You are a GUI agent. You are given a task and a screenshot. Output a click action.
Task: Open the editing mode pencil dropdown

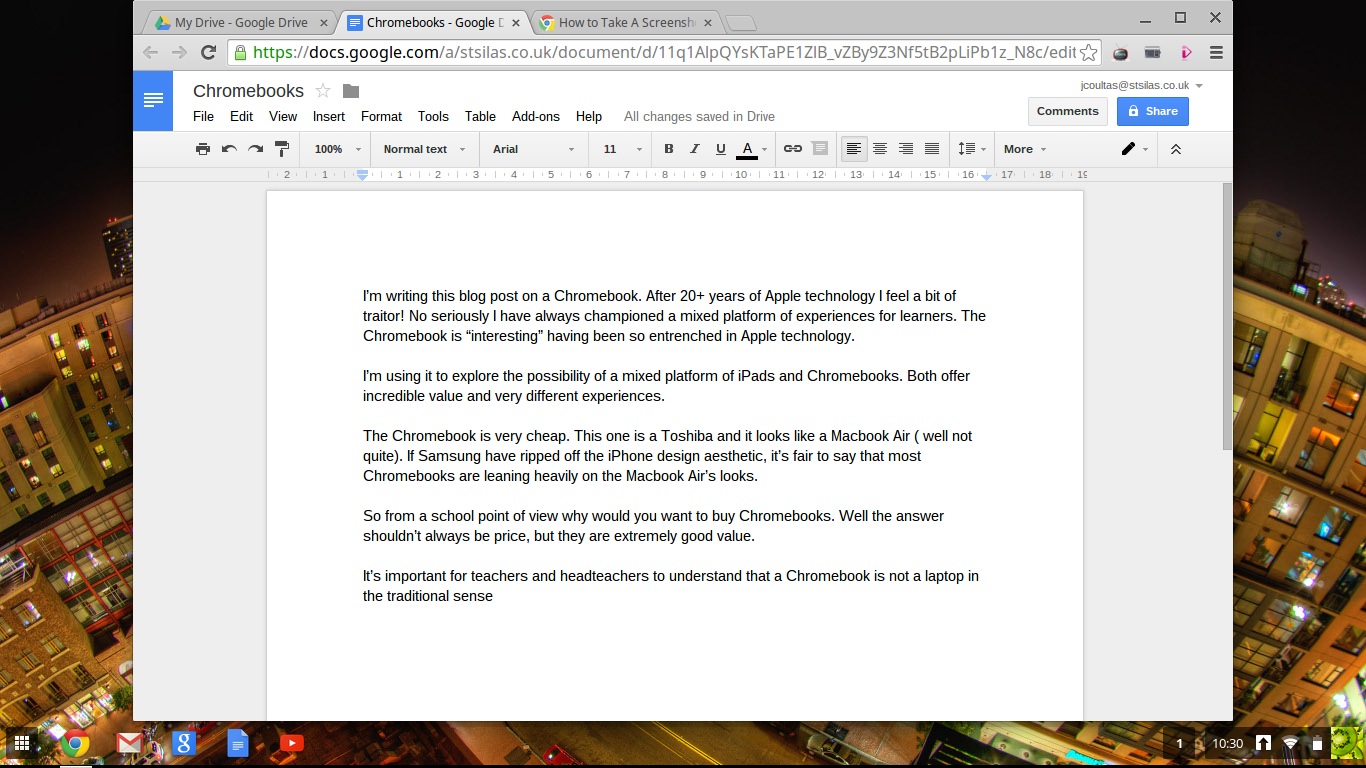coord(1134,149)
